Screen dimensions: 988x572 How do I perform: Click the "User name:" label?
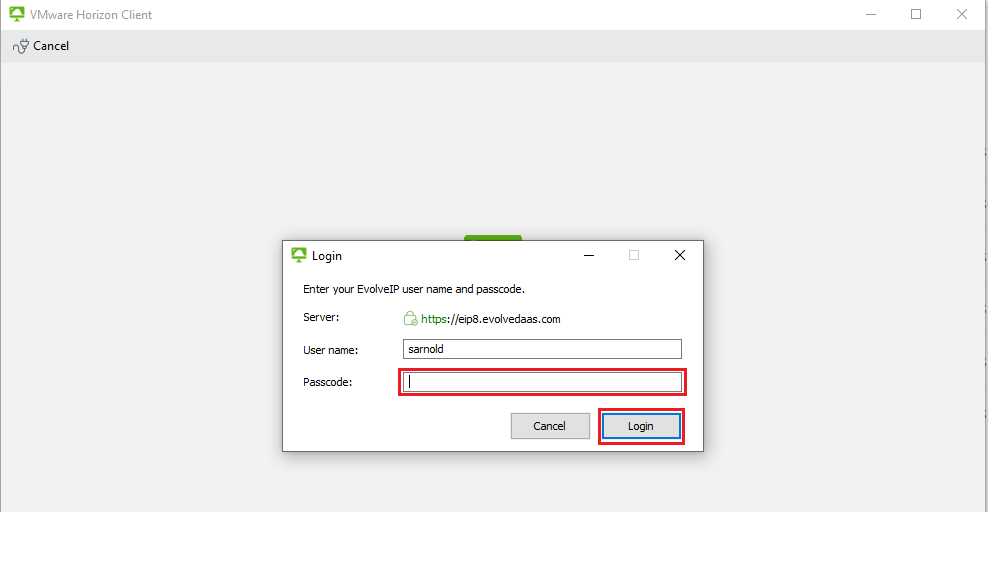[x=331, y=350]
